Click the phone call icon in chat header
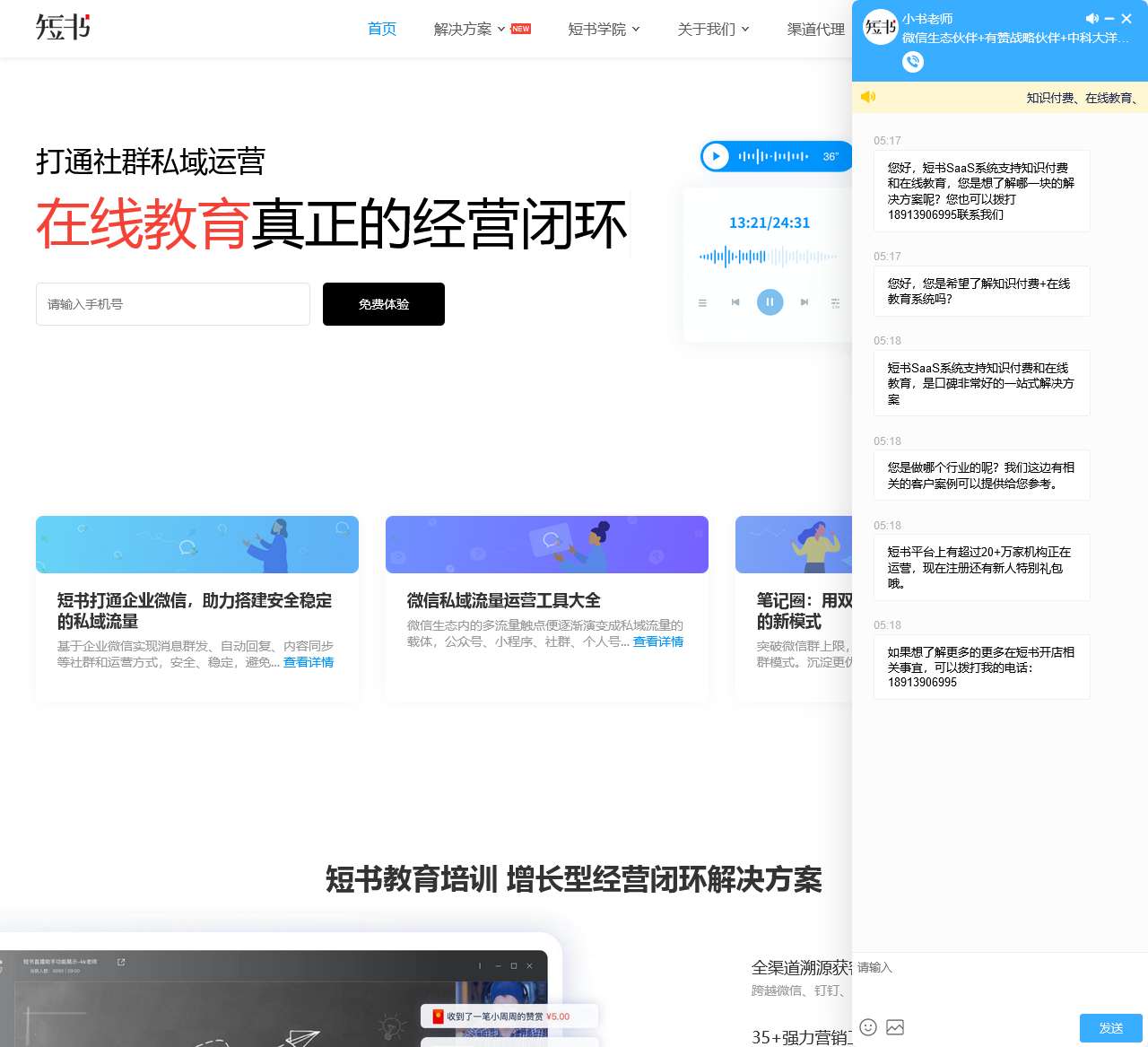The image size is (1148, 1047). click(912, 62)
